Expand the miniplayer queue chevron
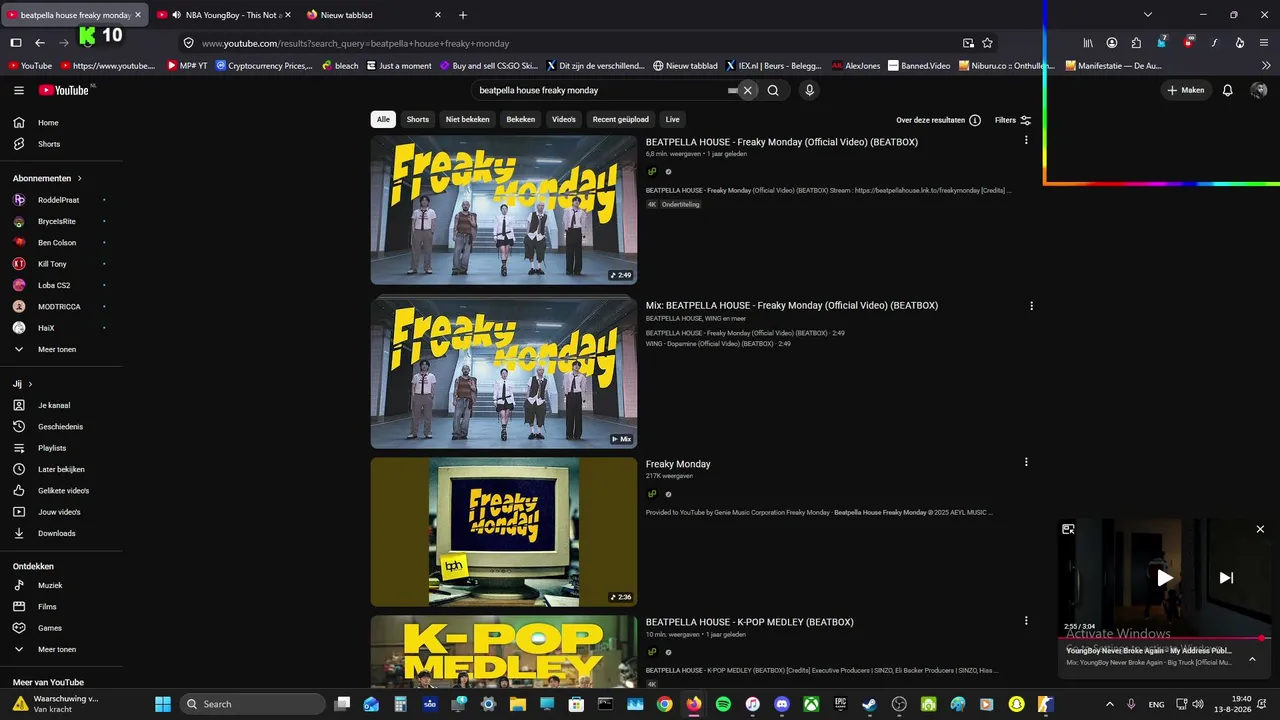Screen dimensions: 1280x720 point(1252,659)
